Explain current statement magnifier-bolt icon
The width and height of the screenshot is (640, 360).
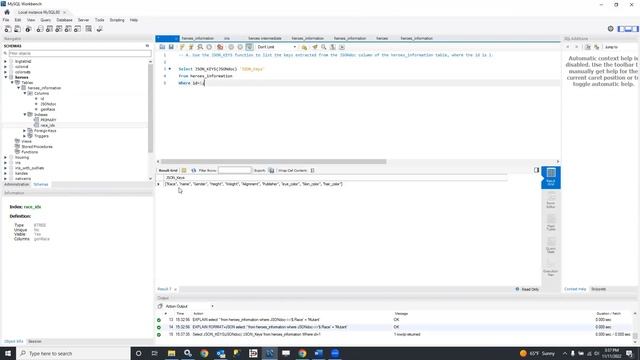point(200,47)
